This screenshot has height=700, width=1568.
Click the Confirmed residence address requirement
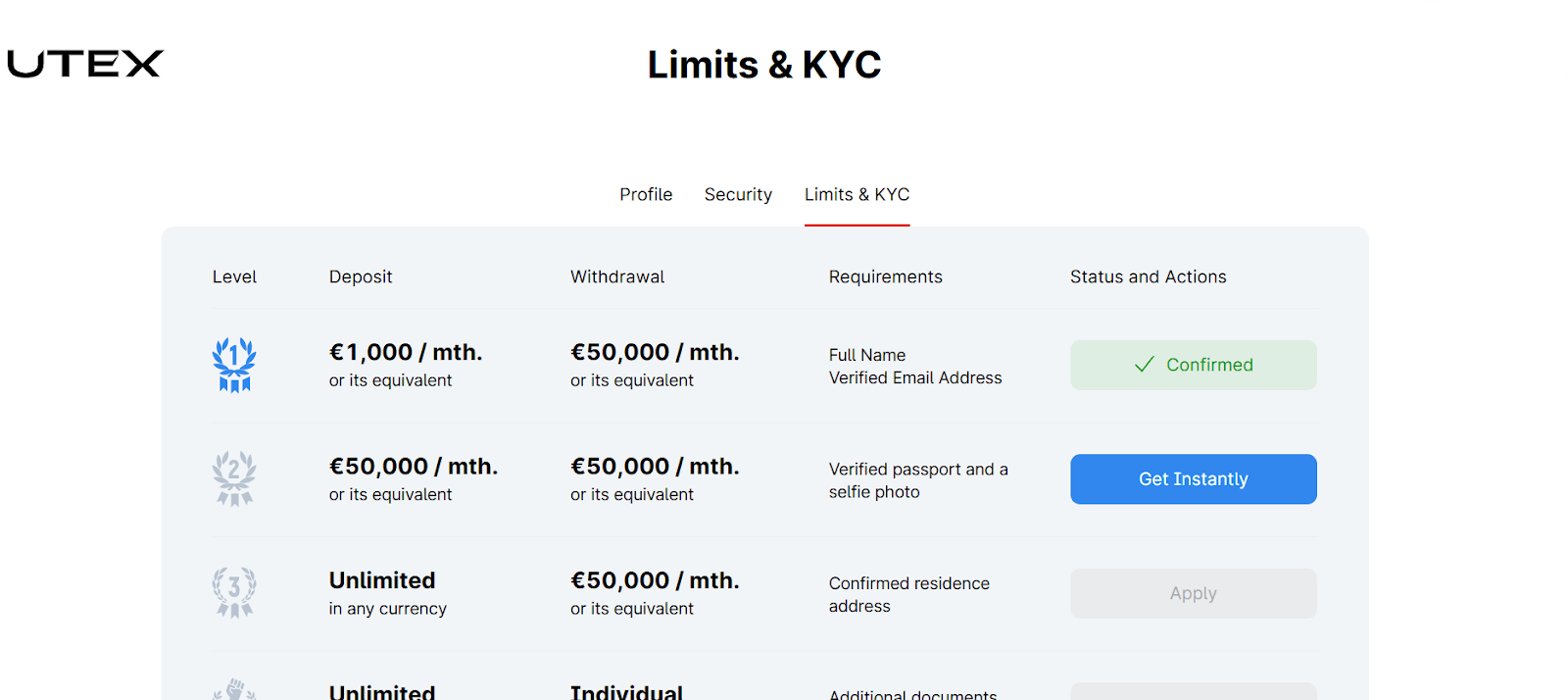click(x=909, y=594)
